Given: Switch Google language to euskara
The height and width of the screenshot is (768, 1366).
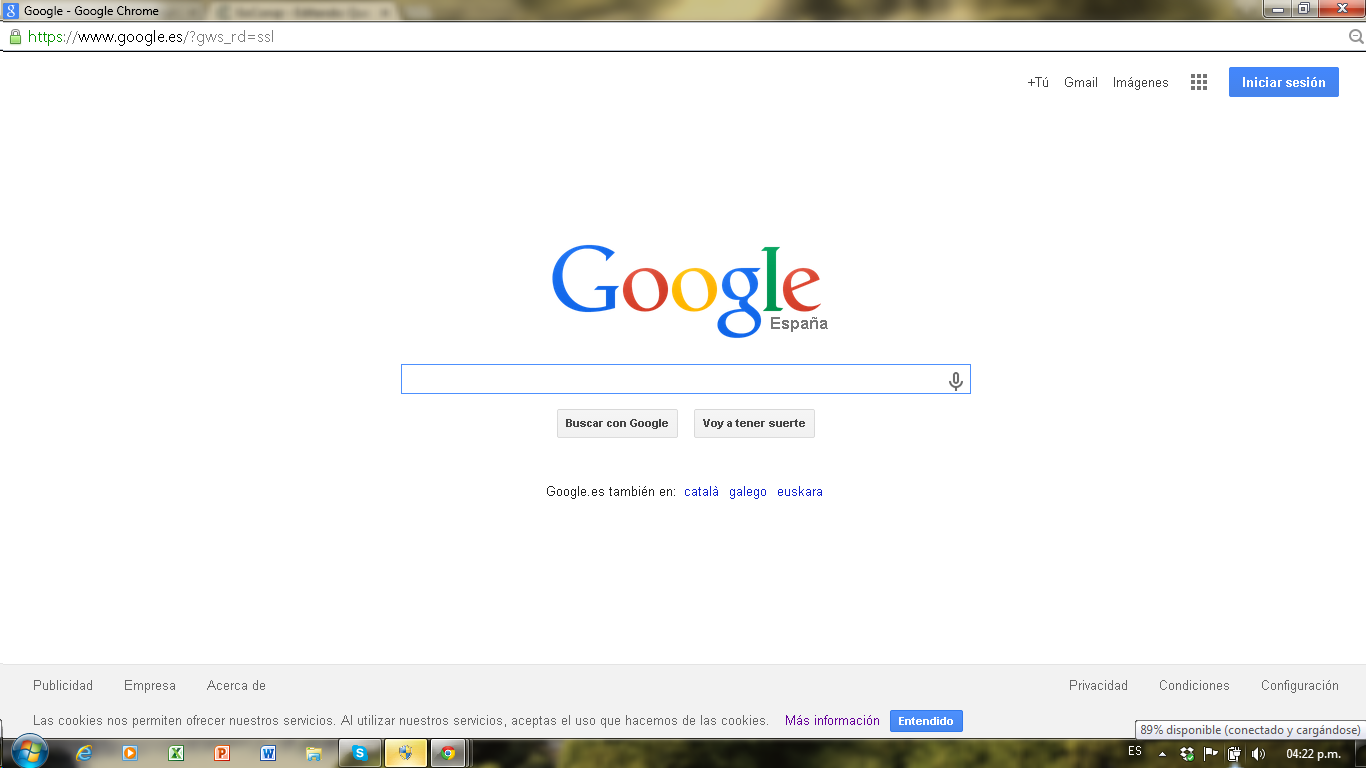Looking at the screenshot, I should click(x=800, y=492).
